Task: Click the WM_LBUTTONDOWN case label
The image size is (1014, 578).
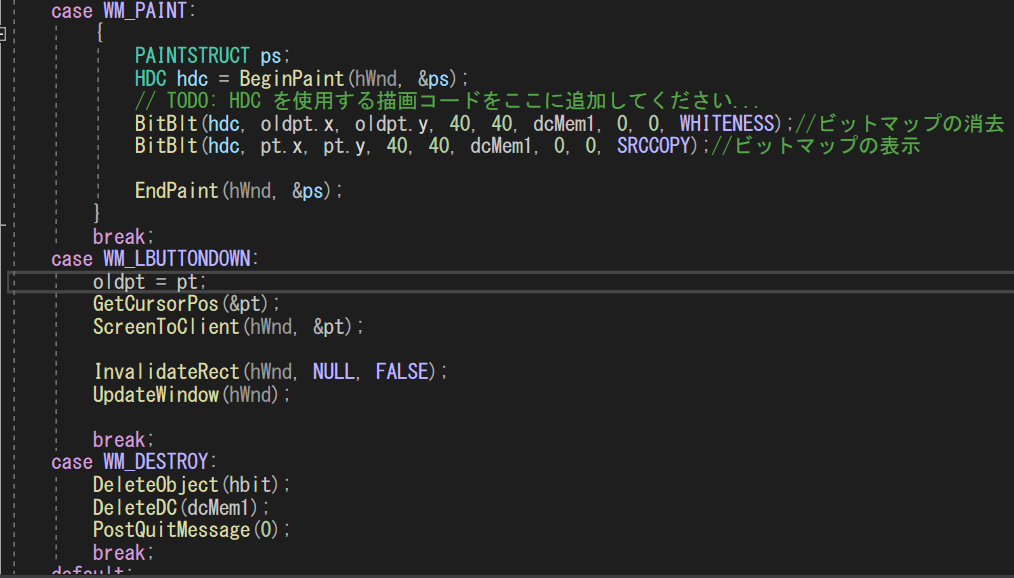Action: 177,259
